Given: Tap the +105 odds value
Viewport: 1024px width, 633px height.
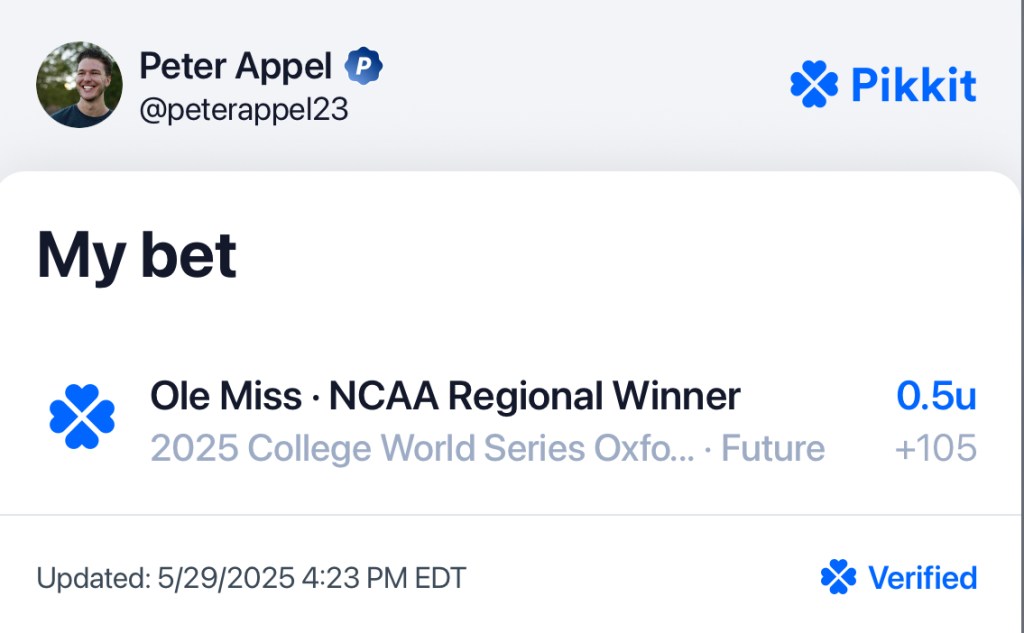Looking at the screenshot, I should pyautogui.click(x=936, y=448).
